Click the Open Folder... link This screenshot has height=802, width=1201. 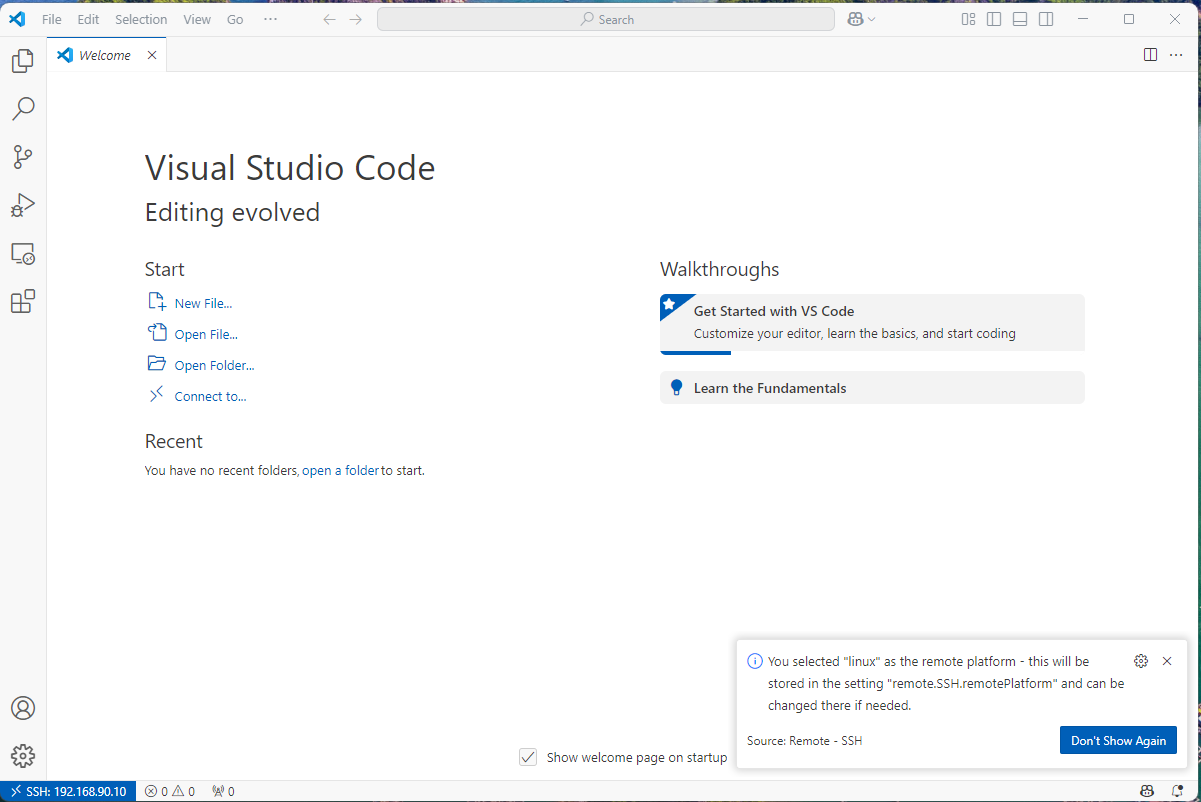coord(214,365)
